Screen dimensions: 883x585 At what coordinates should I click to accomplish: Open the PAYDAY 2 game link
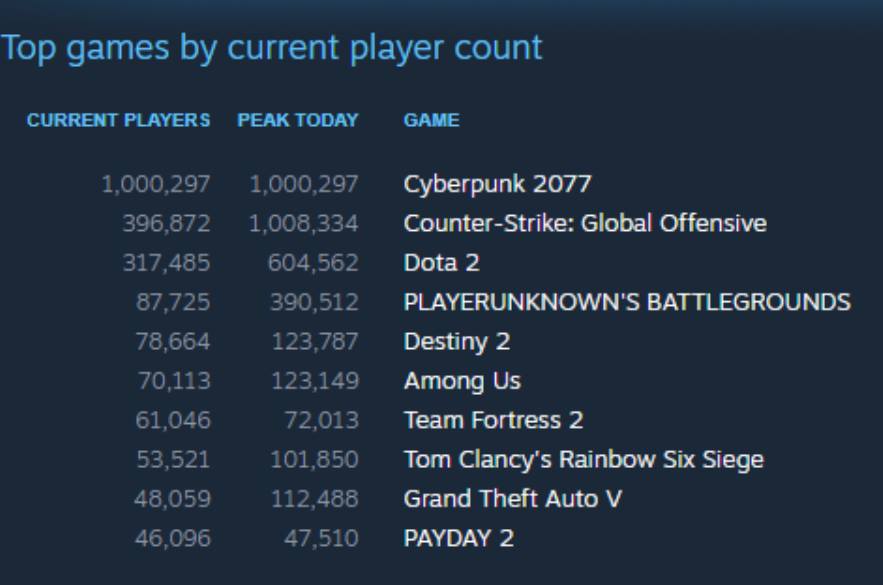point(458,539)
